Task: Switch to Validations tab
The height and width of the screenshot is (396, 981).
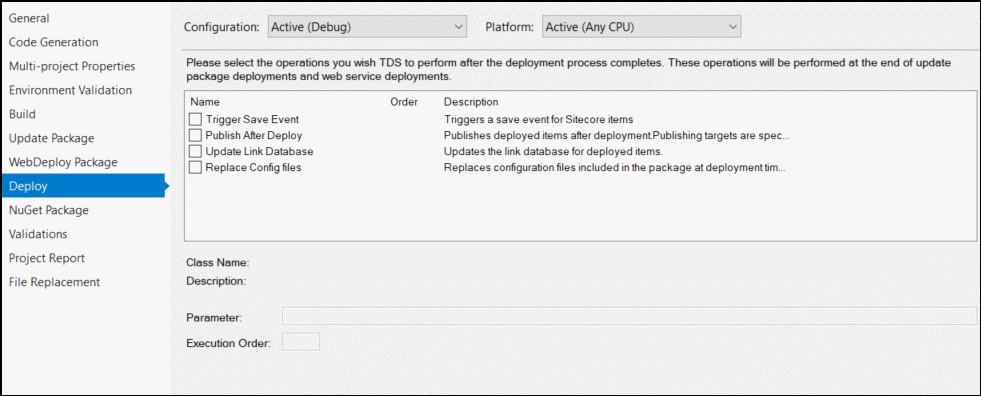Action: (38, 234)
